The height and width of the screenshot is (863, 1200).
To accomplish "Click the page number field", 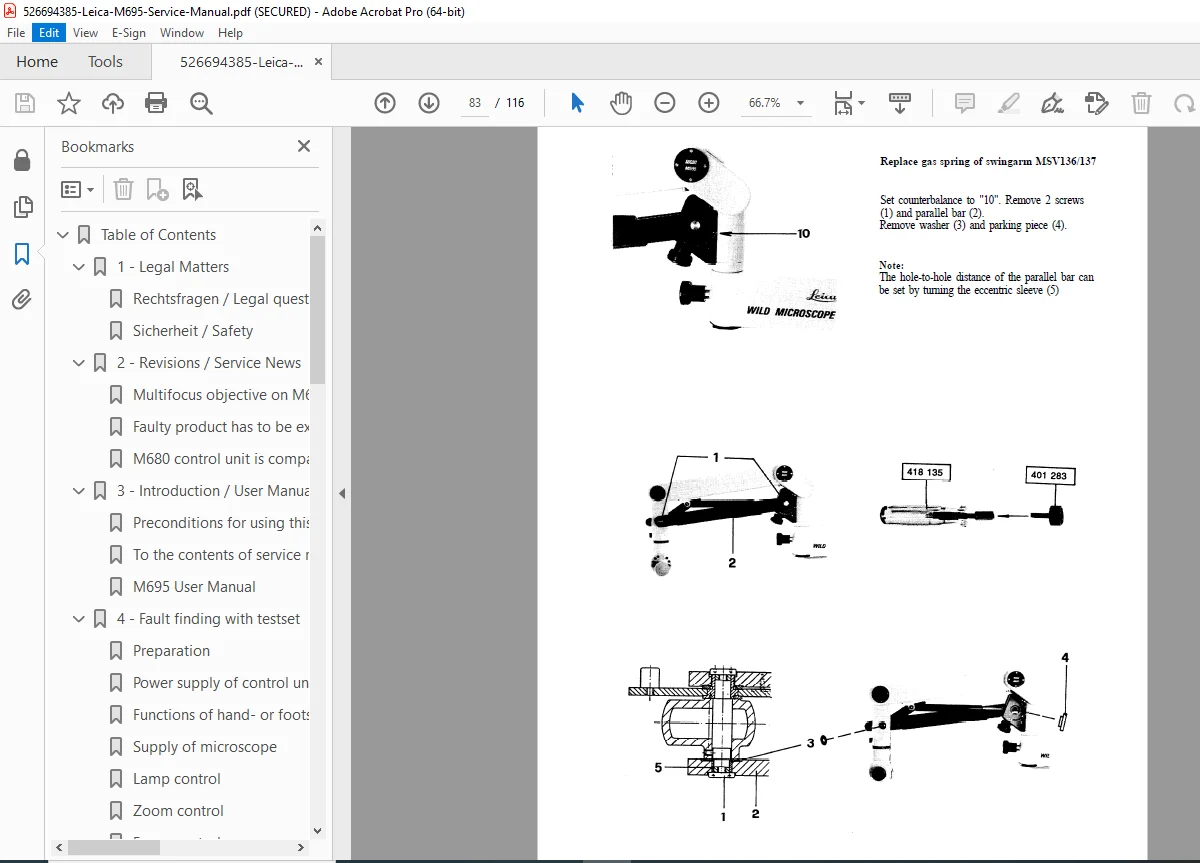I will (474, 103).
